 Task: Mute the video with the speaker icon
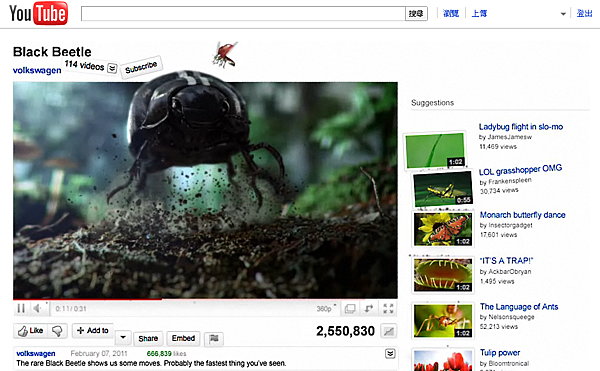click(37, 308)
